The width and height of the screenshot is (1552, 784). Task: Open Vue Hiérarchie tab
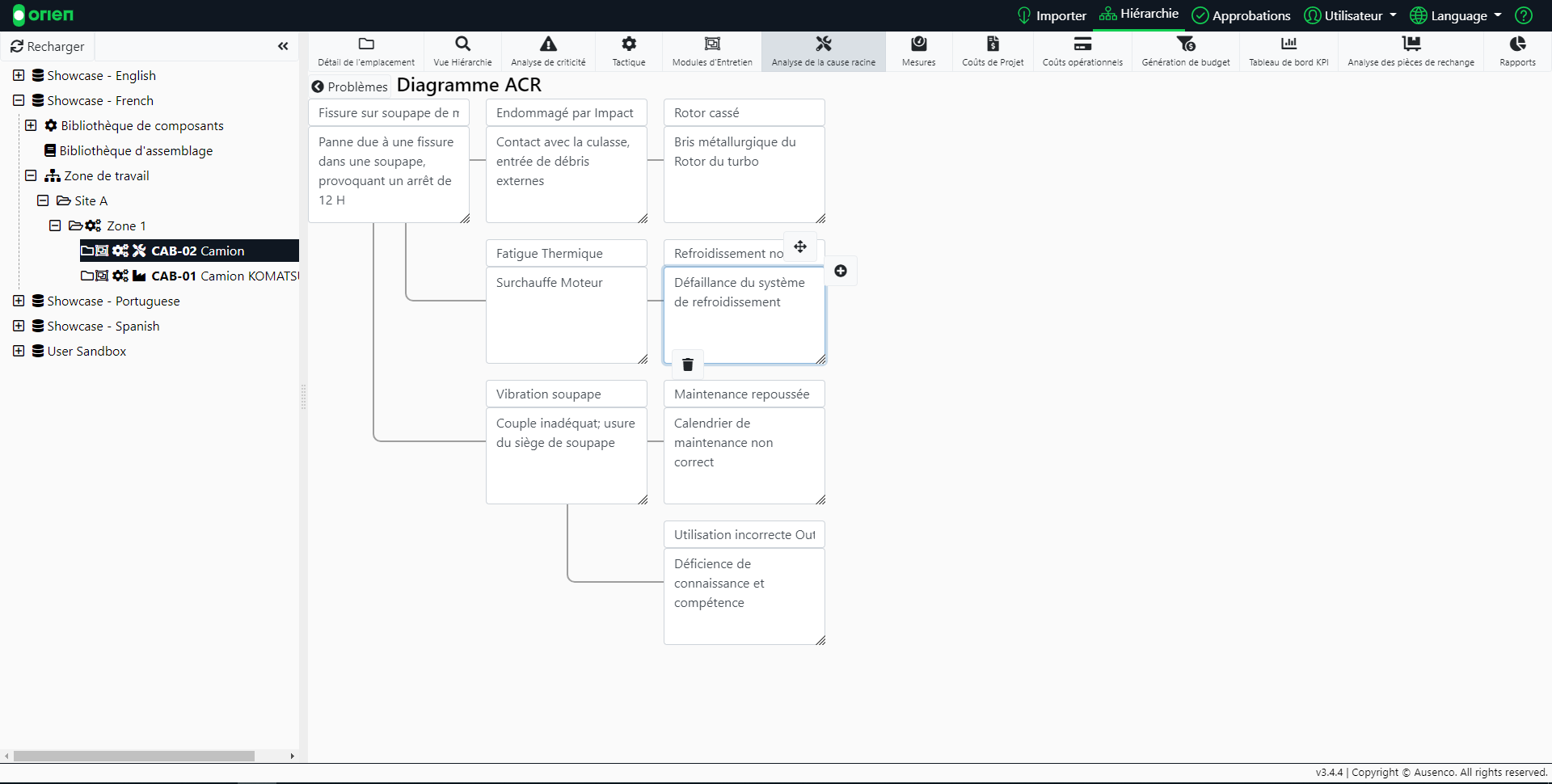point(462,52)
